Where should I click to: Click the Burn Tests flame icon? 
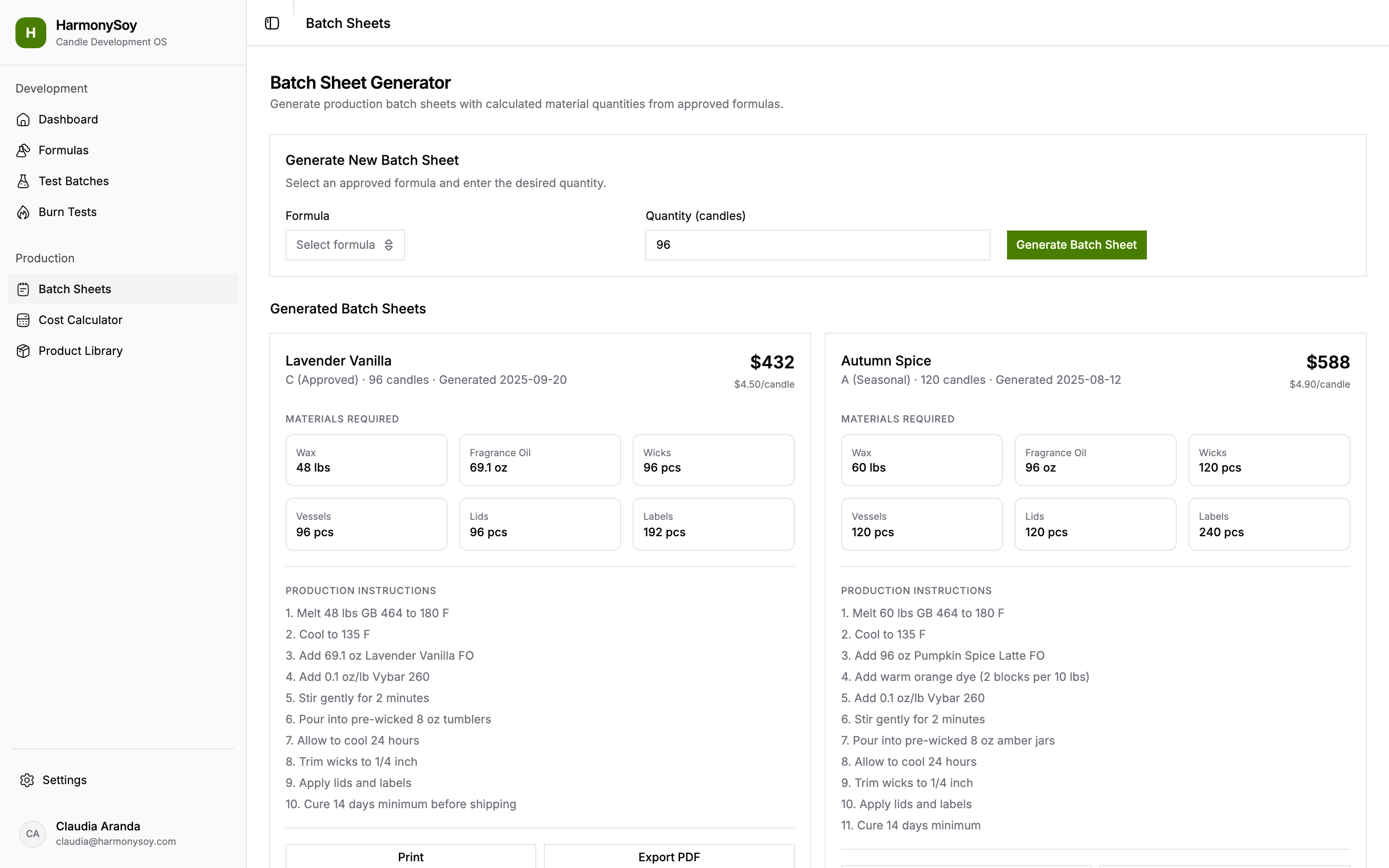[23, 212]
